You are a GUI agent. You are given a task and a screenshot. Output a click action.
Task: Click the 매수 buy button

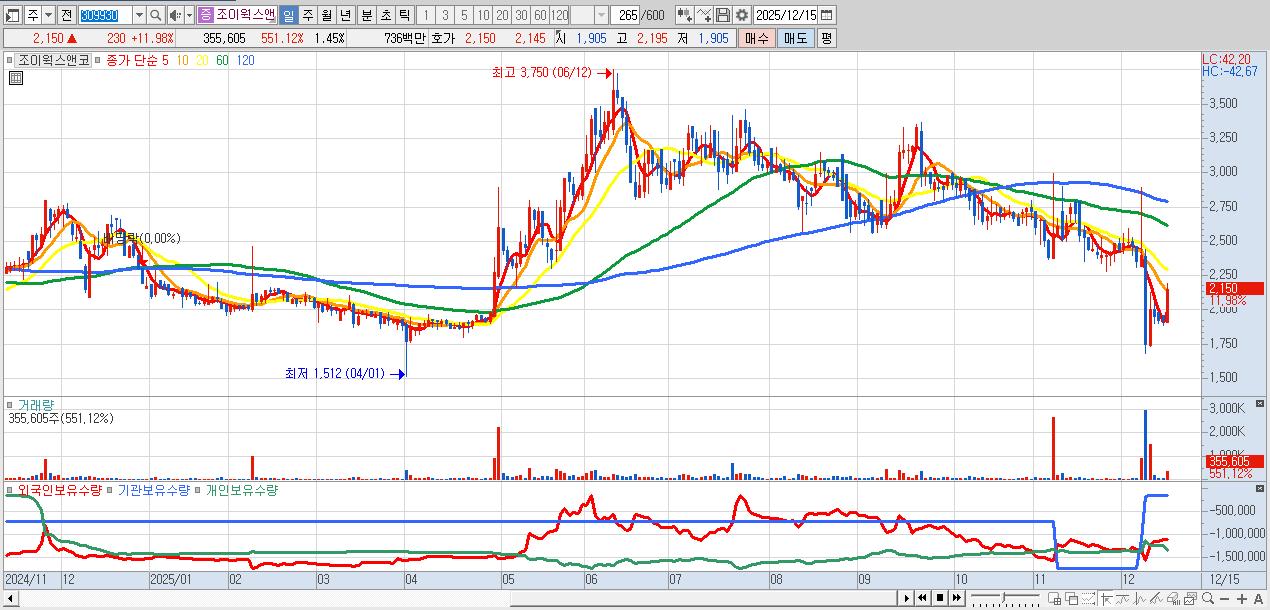pos(756,38)
